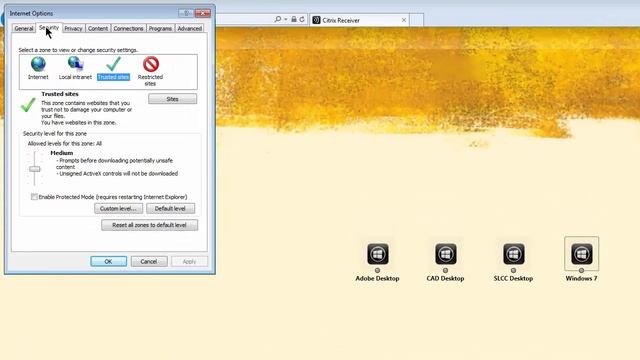Click the address bar lock icon

[x=293, y=19]
